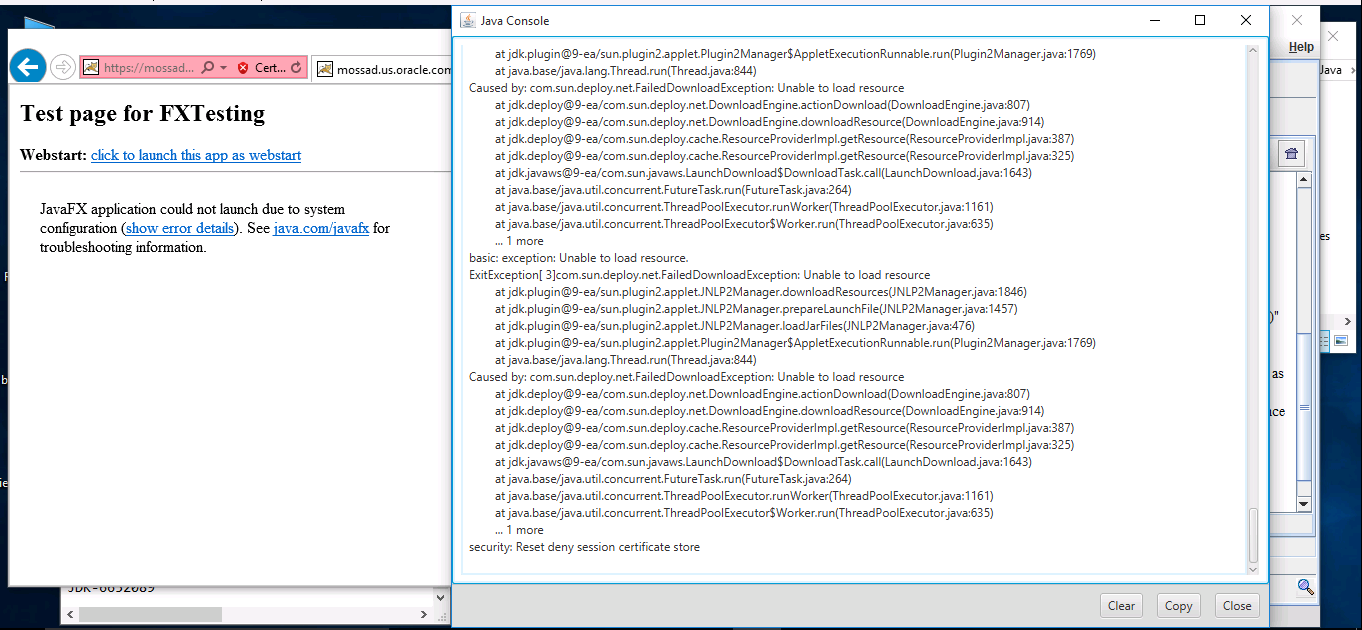Image resolution: width=1362 pixels, height=630 pixels.
Task: Click the 'click to launch this app as webstart' link
Action: (196, 155)
